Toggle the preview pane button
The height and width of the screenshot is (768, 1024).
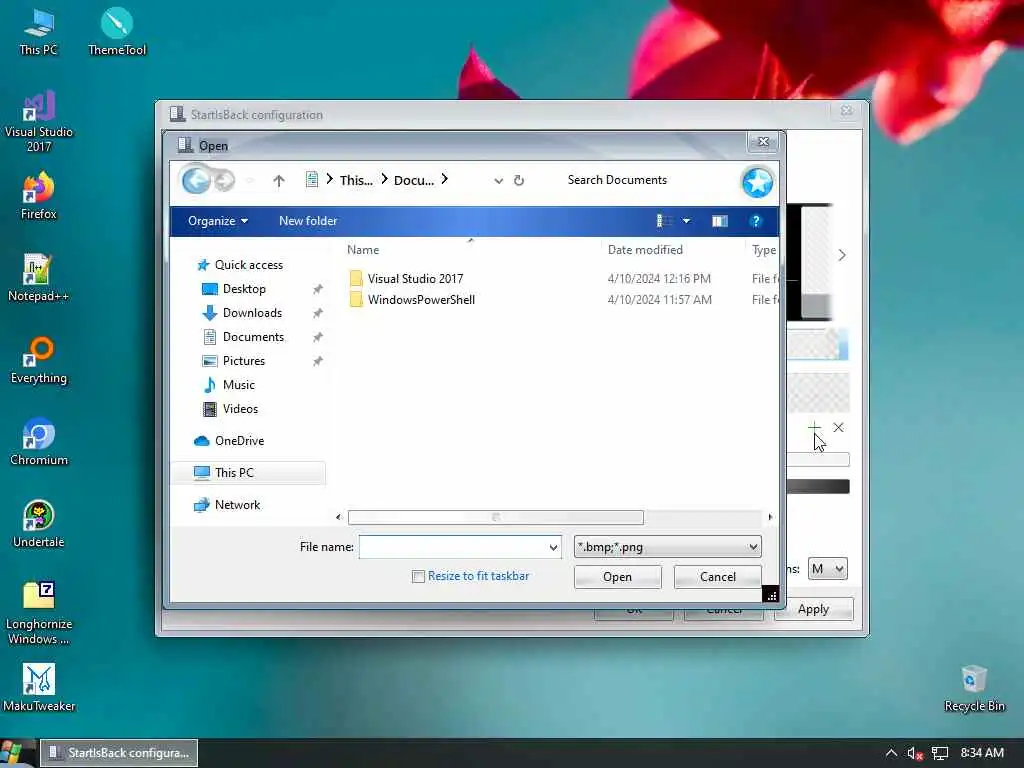click(720, 221)
